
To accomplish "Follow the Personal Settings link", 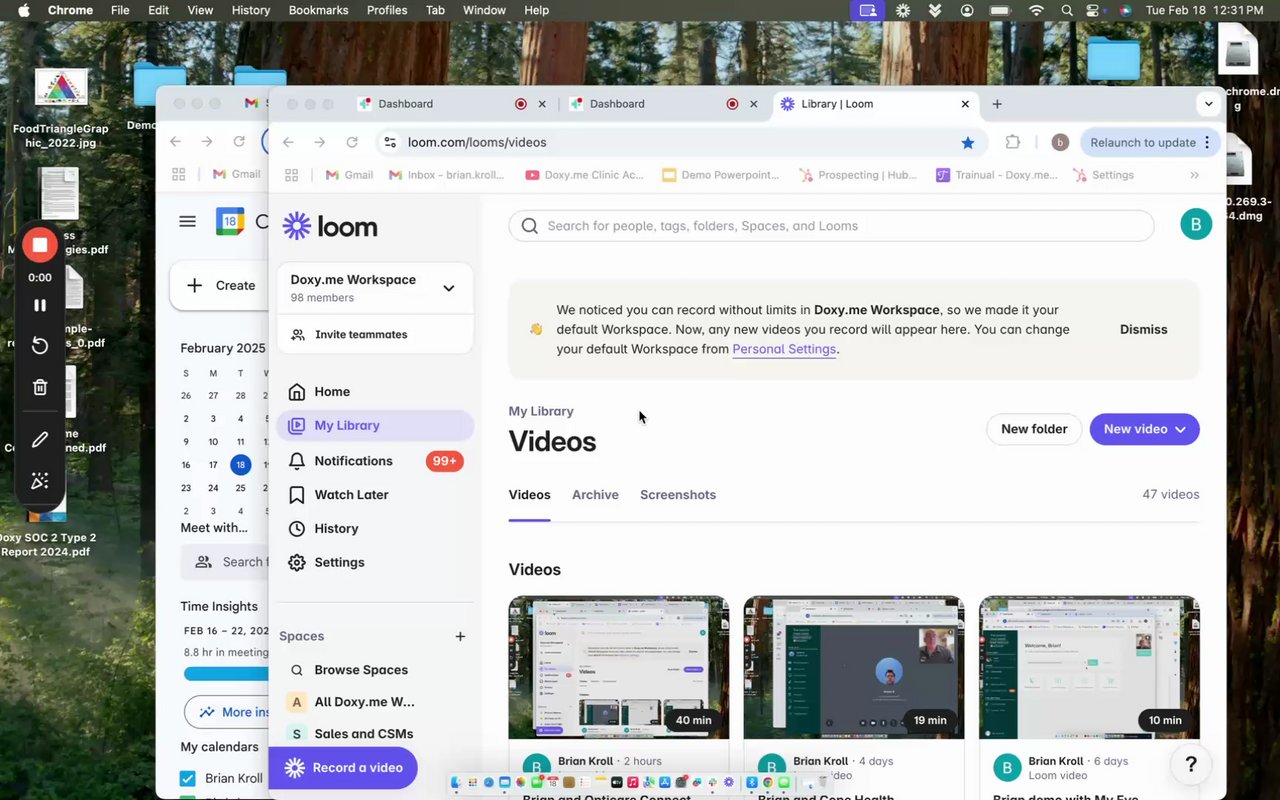I will (784, 349).
